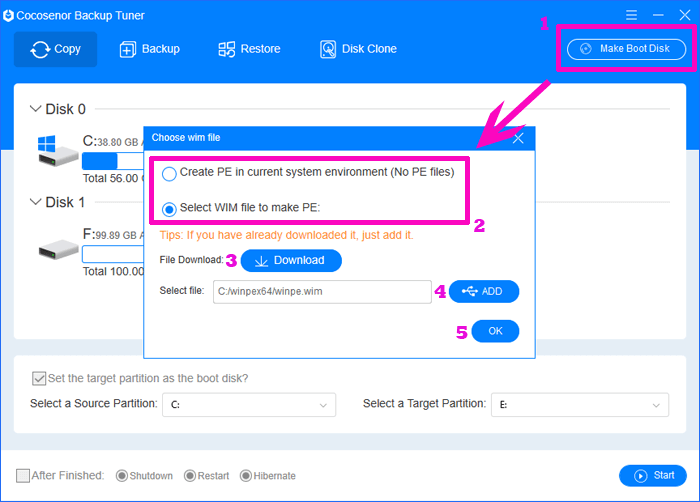
Task: Close the Choose wim file dialog
Action: pos(518,138)
